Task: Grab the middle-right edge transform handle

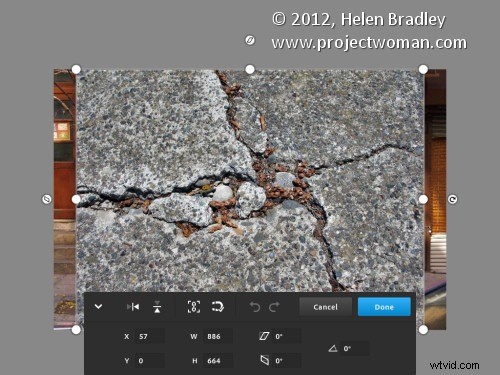Action: point(423,199)
